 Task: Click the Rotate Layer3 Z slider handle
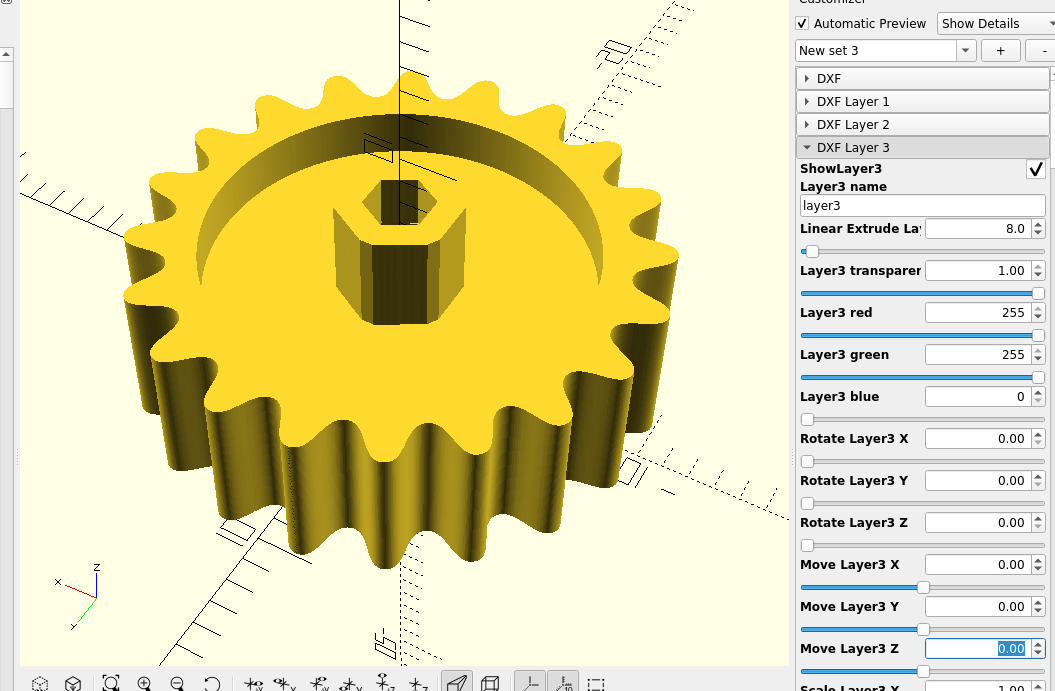point(807,545)
